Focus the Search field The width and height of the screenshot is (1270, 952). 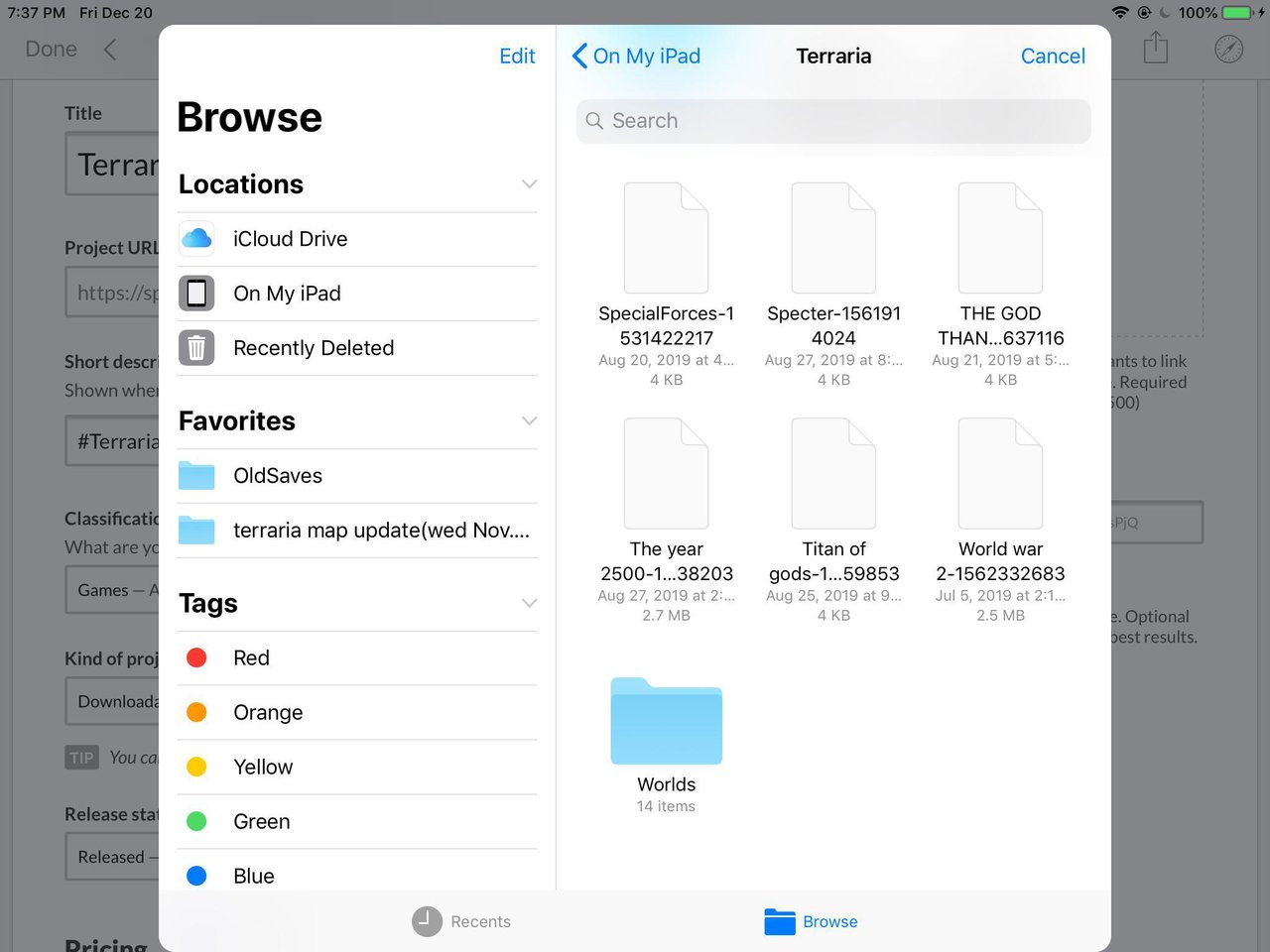[x=833, y=121]
